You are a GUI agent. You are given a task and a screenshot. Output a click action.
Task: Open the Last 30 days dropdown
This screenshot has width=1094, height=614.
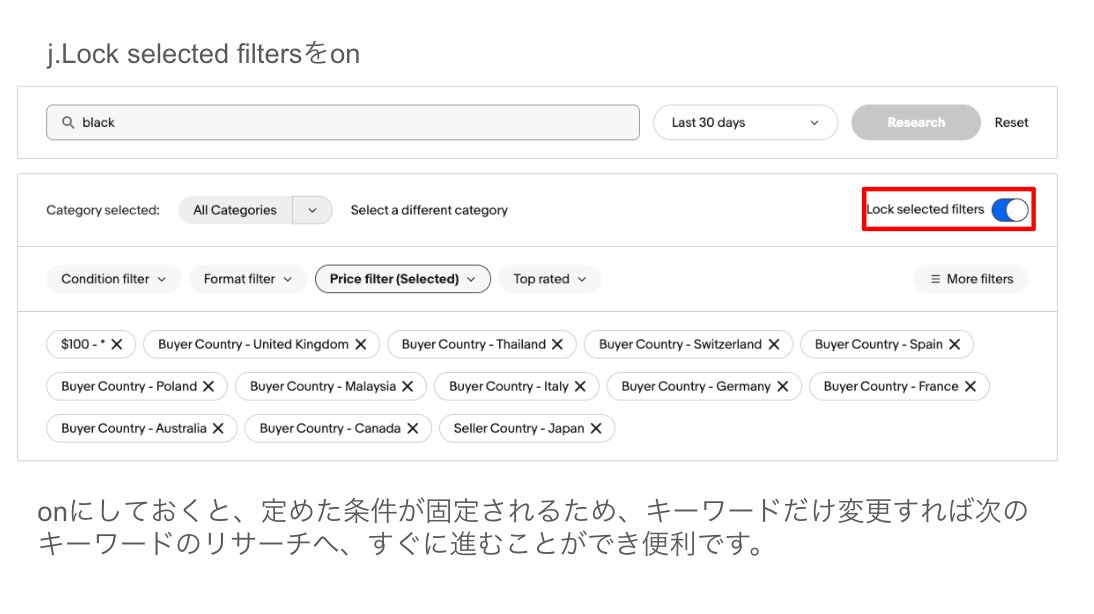tap(745, 122)
